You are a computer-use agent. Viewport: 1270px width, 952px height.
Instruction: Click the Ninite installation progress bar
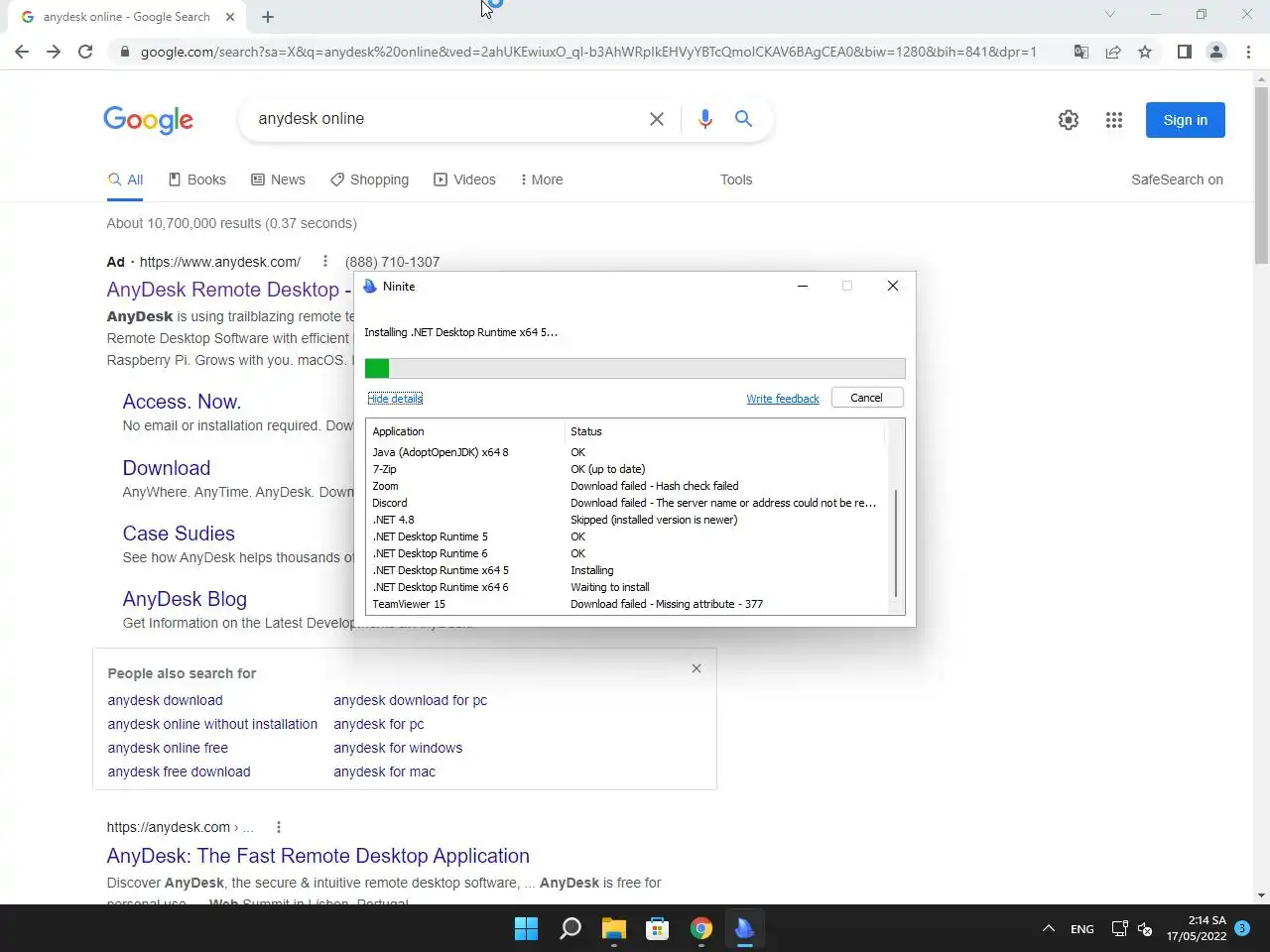[x=635, y=369]
